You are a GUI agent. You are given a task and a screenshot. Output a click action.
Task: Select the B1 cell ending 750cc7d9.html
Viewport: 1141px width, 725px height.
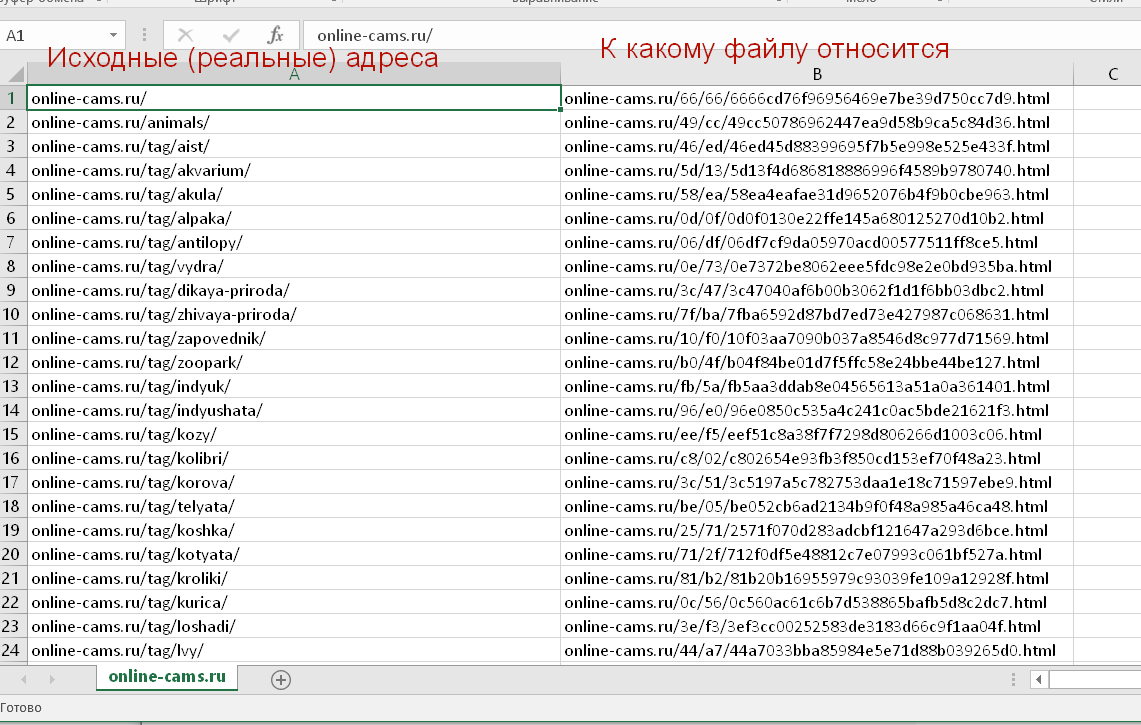[x=816, y=99]
